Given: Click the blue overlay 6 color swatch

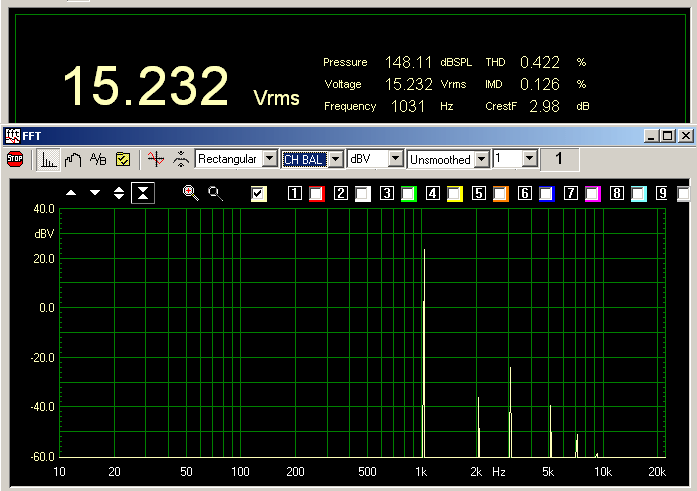Looking at the screenshot, I should pos(546,193).
